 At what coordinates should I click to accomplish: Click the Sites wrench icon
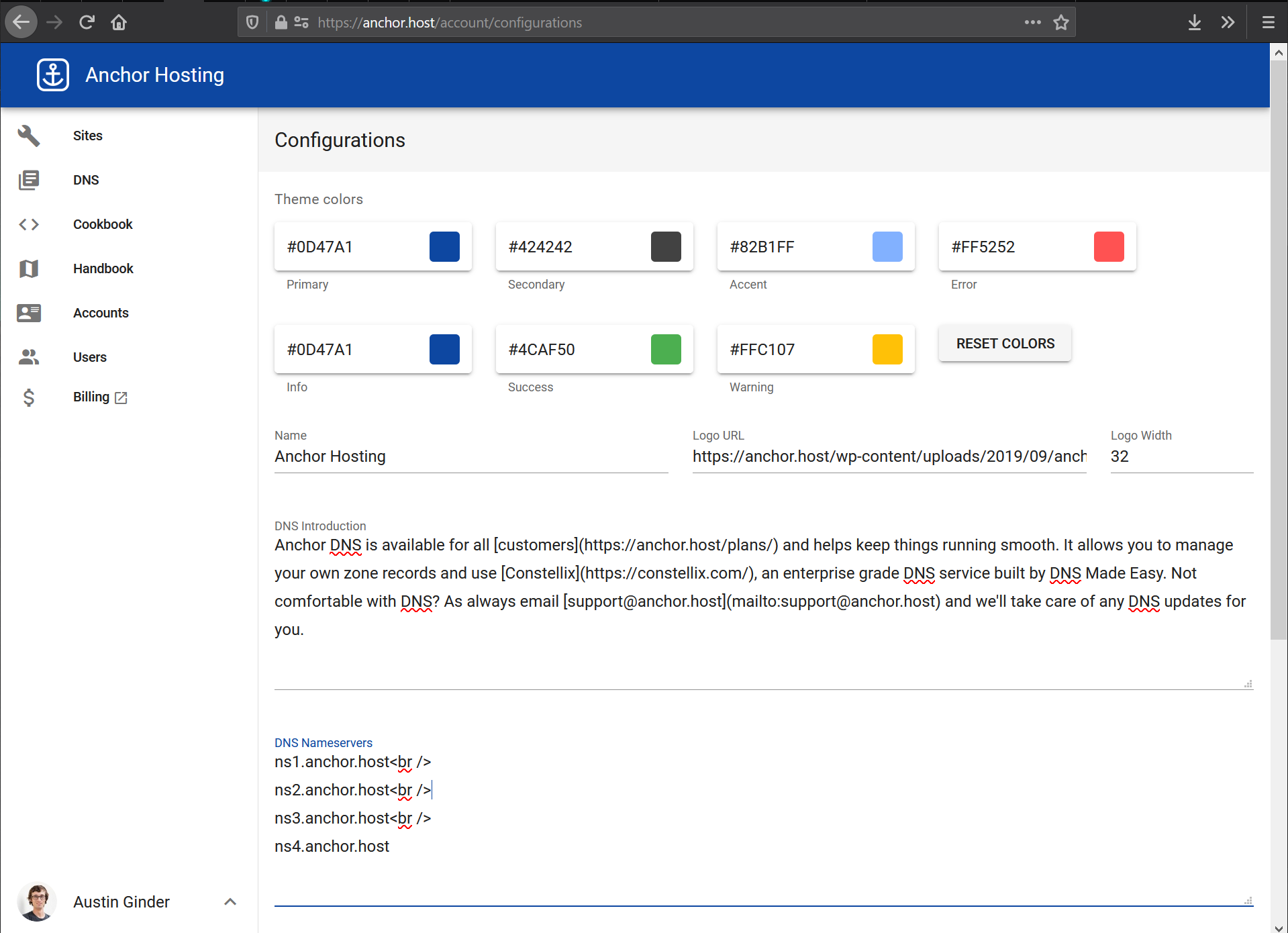29,136
